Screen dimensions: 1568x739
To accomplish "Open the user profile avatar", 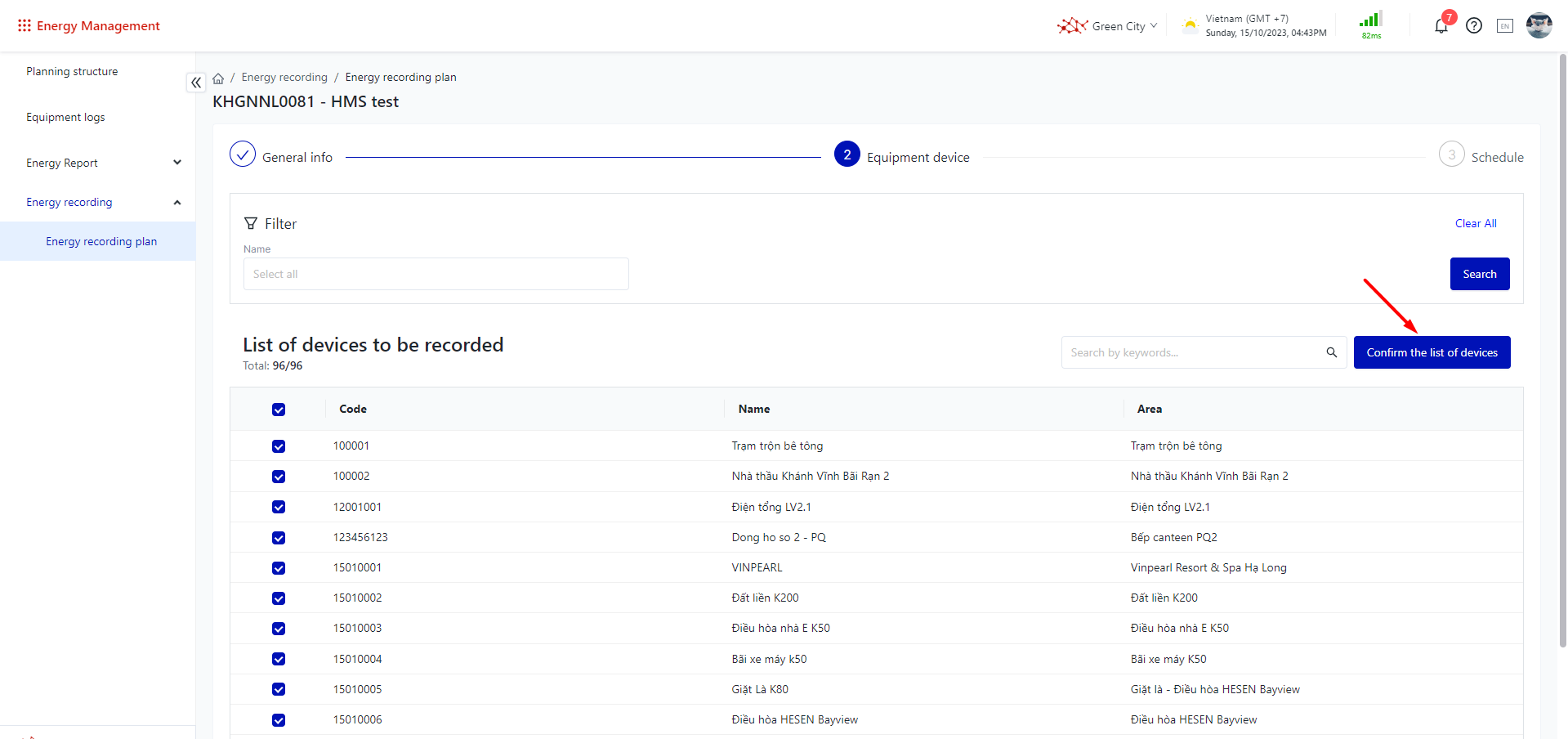I will pyautogui.click(x=1539, y=25).
